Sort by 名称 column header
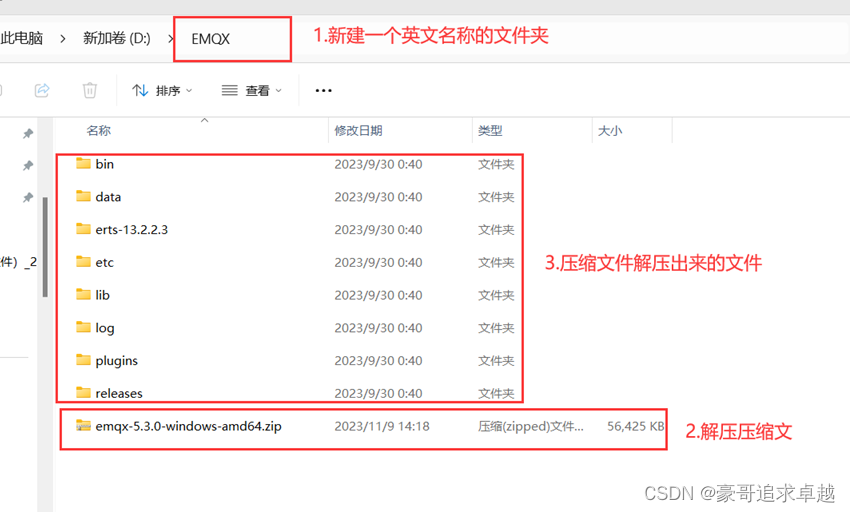Screen dimensions: 850x512 click(x=99, y=131)
